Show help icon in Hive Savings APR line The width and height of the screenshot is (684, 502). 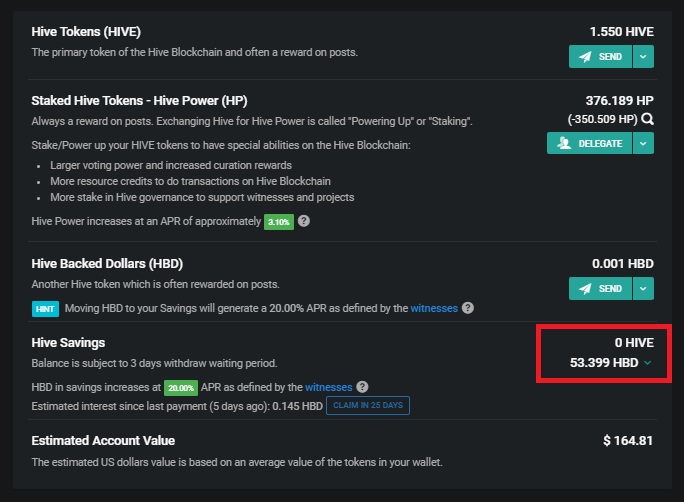[x=363, y=387]
